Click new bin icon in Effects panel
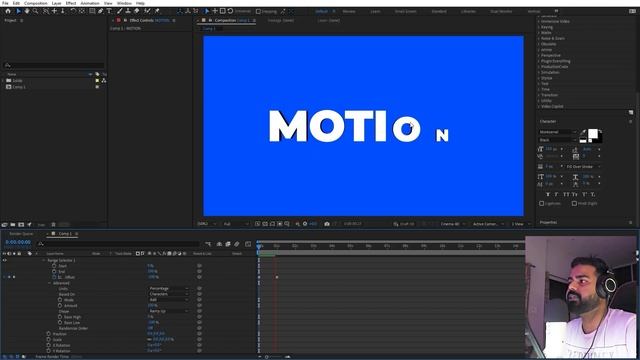The height and width of the screenshot is (360, 640). tap(631, 112)
